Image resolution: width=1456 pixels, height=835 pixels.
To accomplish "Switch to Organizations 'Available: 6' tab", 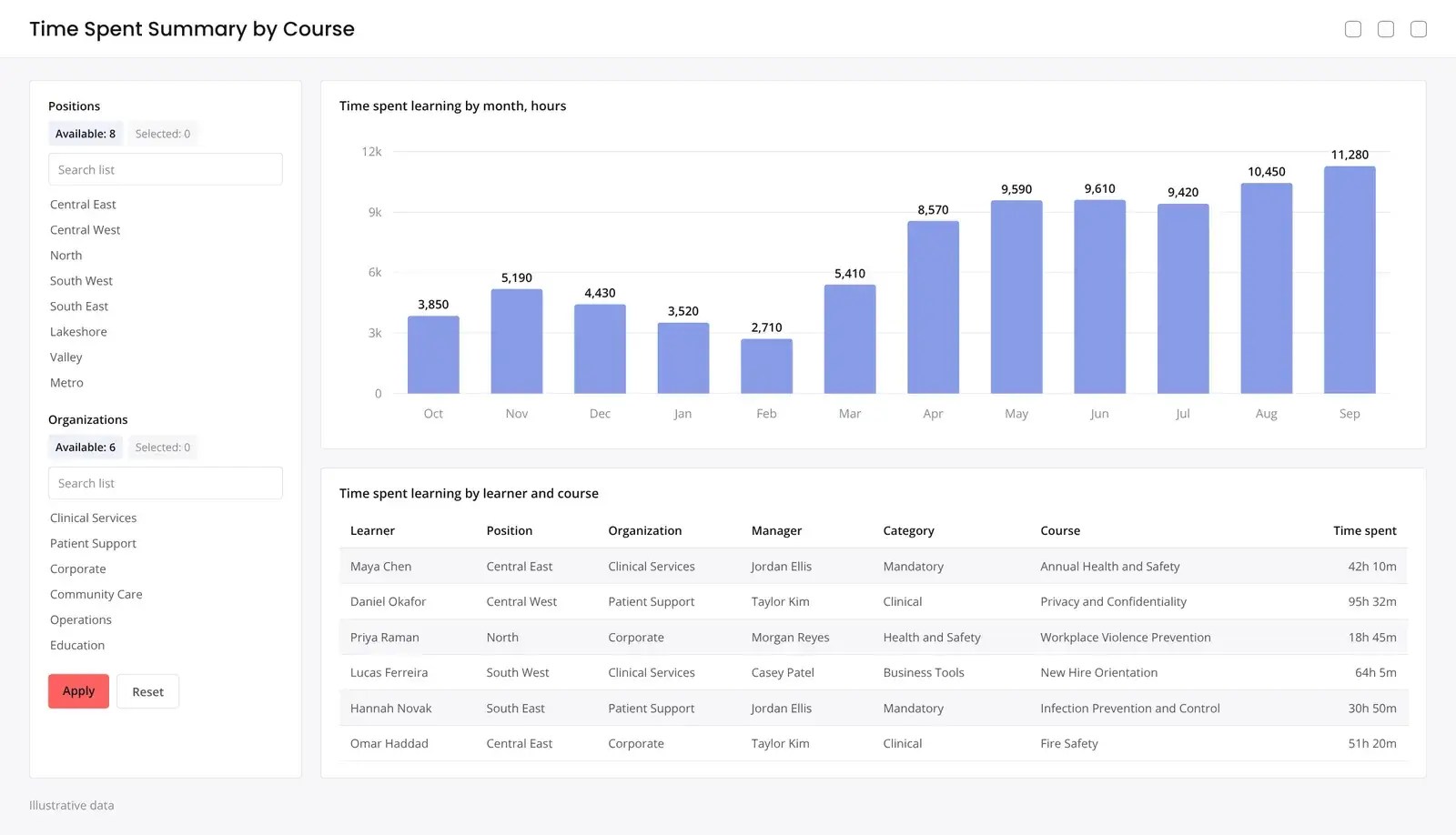I will click(x=86, y=448).
